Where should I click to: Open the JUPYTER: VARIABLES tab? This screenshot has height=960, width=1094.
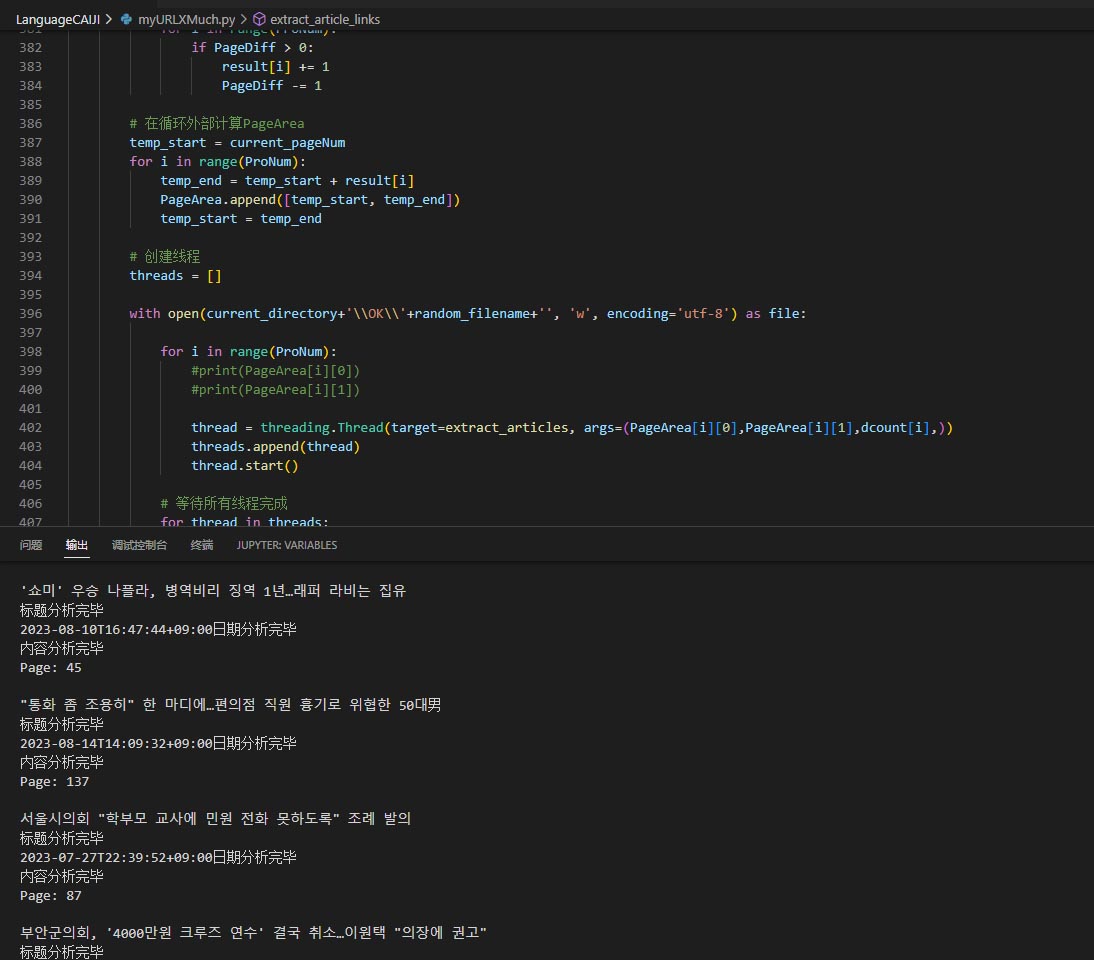(x=287, y=545)
